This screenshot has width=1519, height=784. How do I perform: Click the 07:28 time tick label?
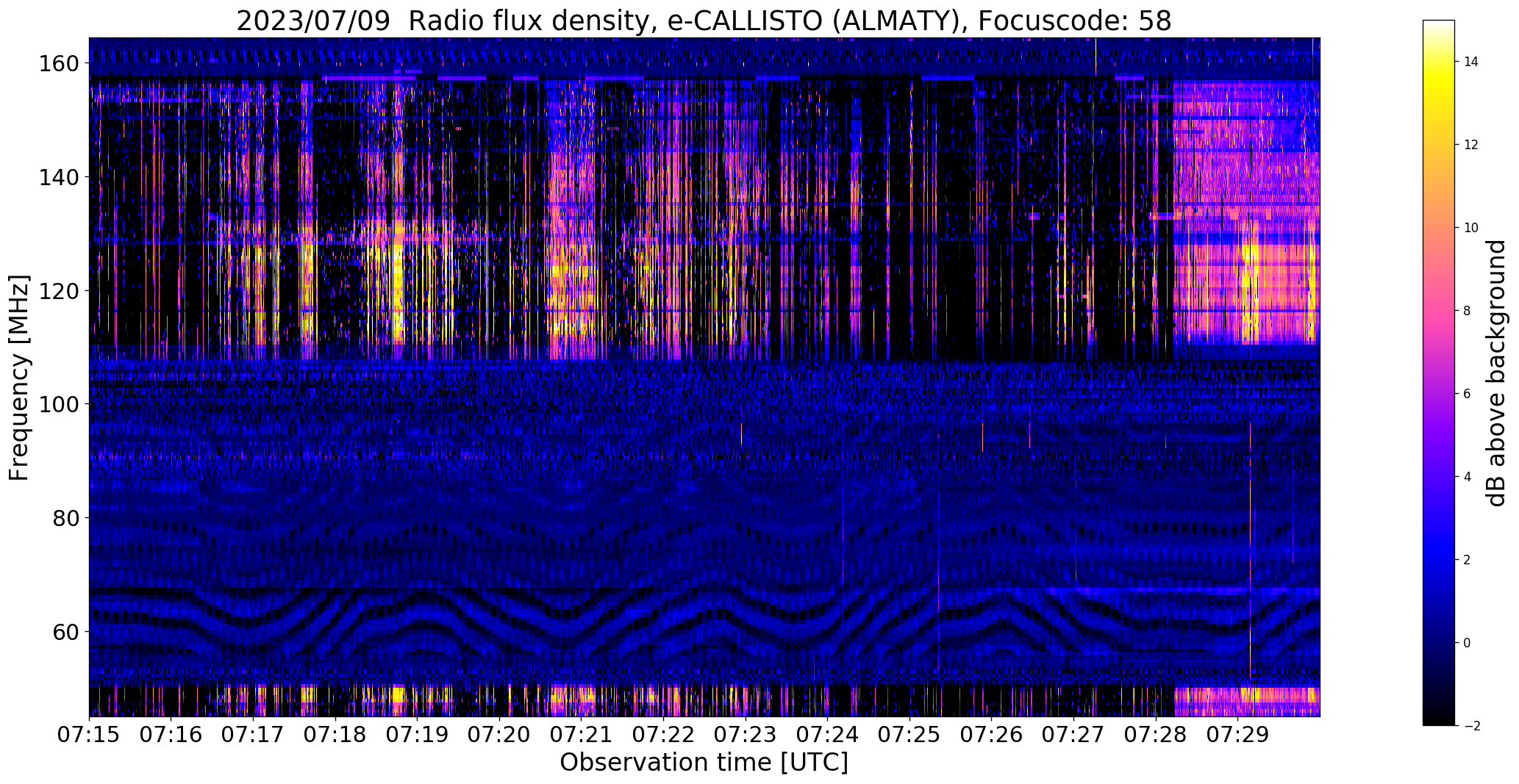(x=1155, y=733)
